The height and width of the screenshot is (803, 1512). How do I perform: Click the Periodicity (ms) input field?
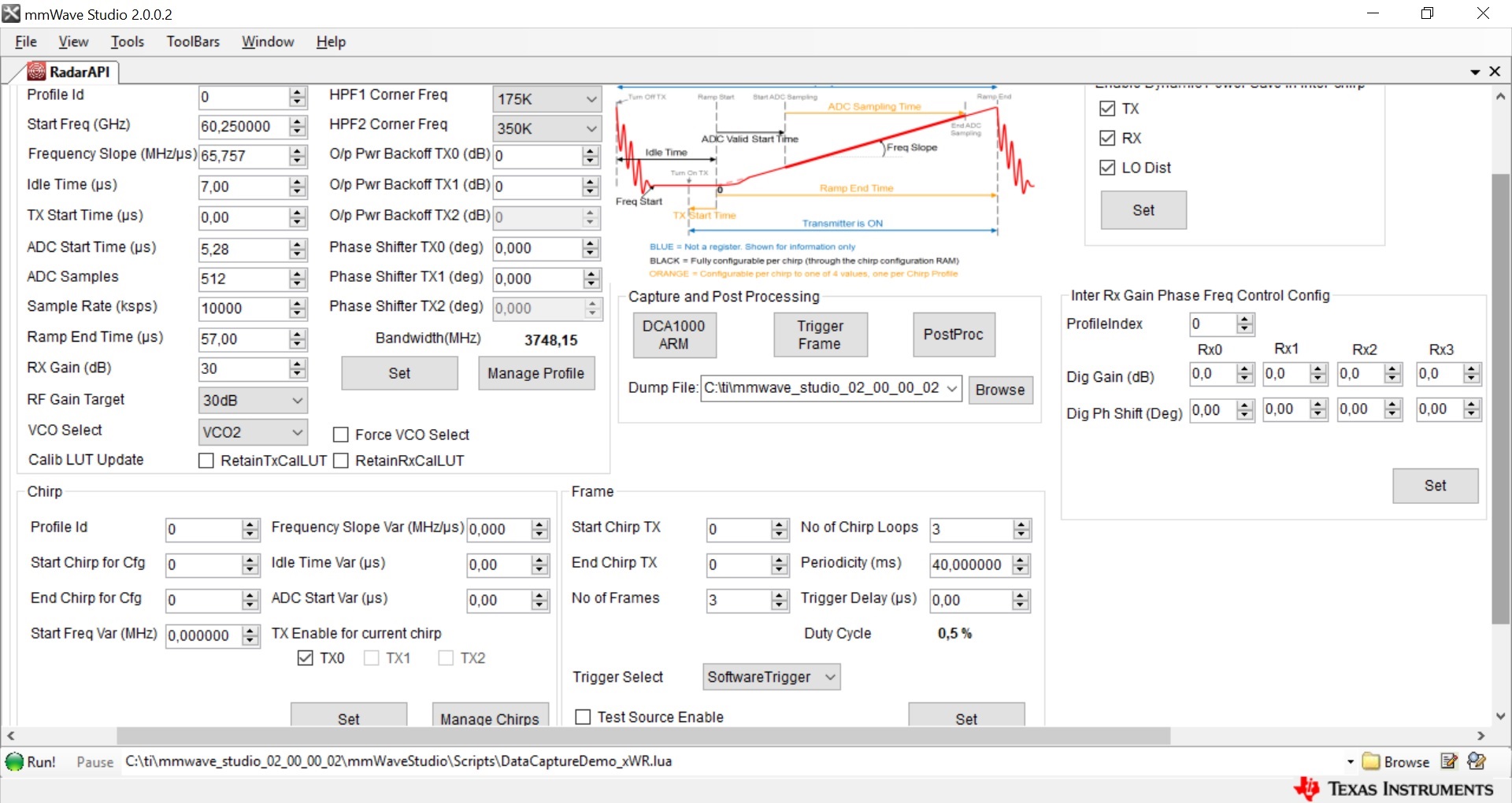970,565
